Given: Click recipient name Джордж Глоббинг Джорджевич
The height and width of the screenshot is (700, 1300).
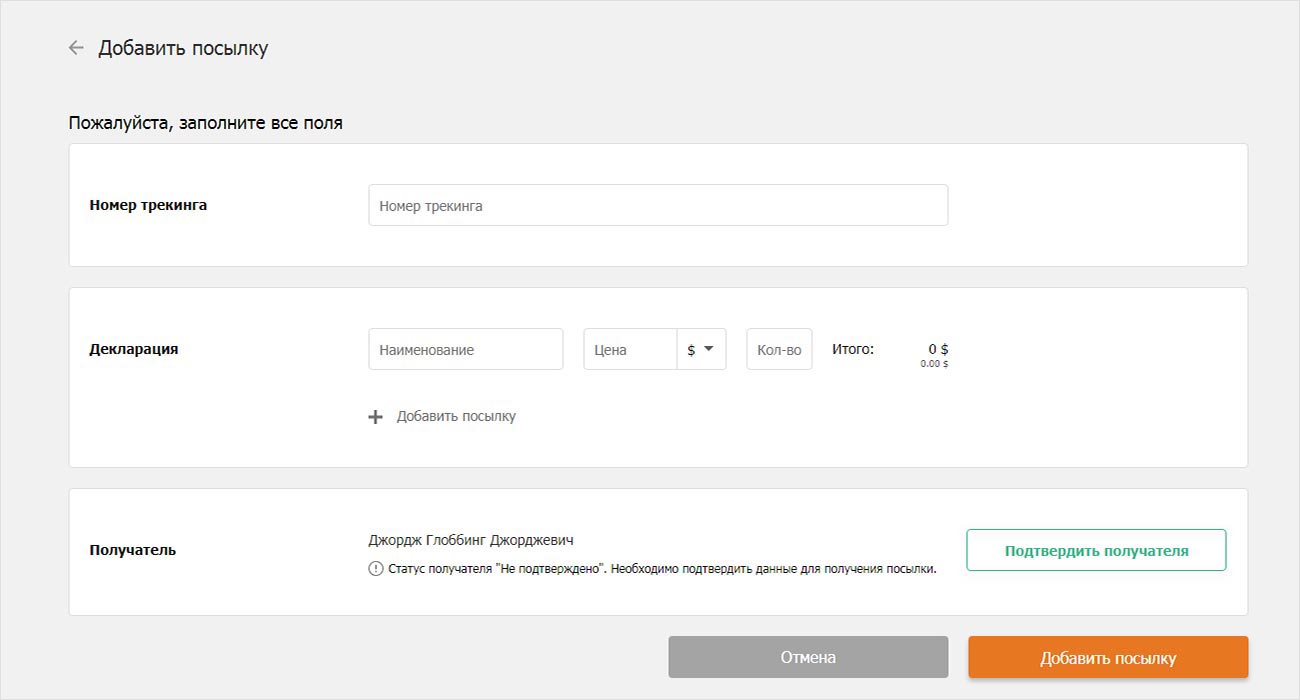Looking at the screenshot, I should tap(471, 540).
